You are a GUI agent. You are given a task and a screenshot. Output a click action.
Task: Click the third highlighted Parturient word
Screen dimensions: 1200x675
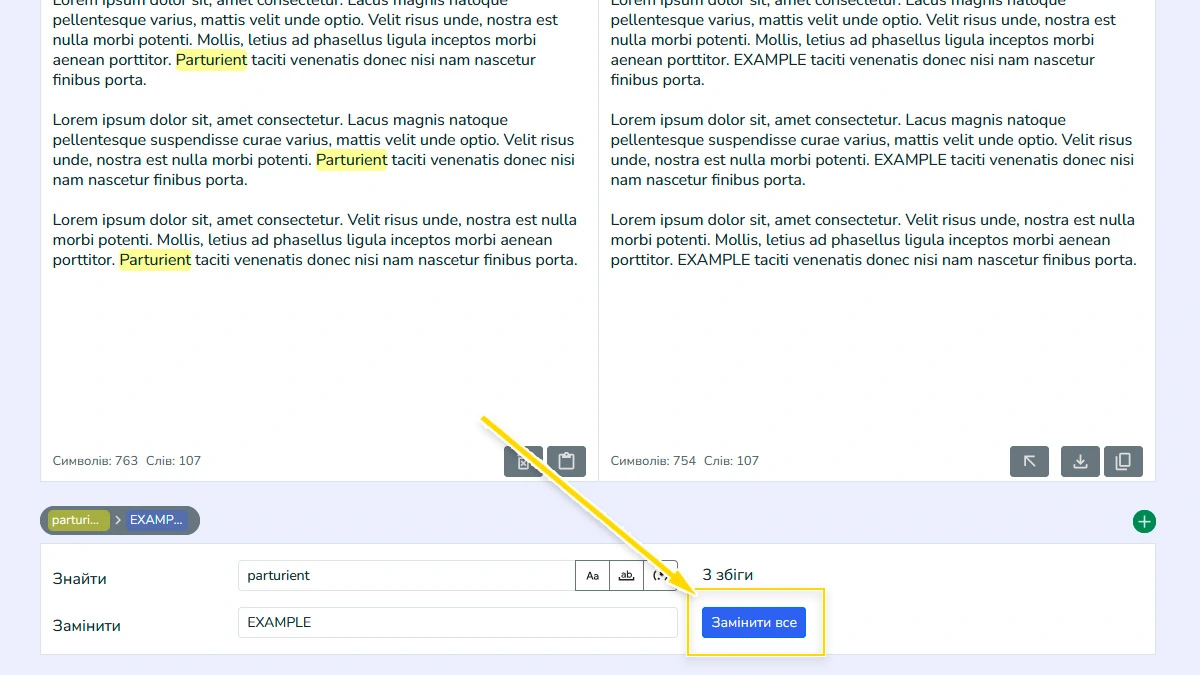click(155, 260)
